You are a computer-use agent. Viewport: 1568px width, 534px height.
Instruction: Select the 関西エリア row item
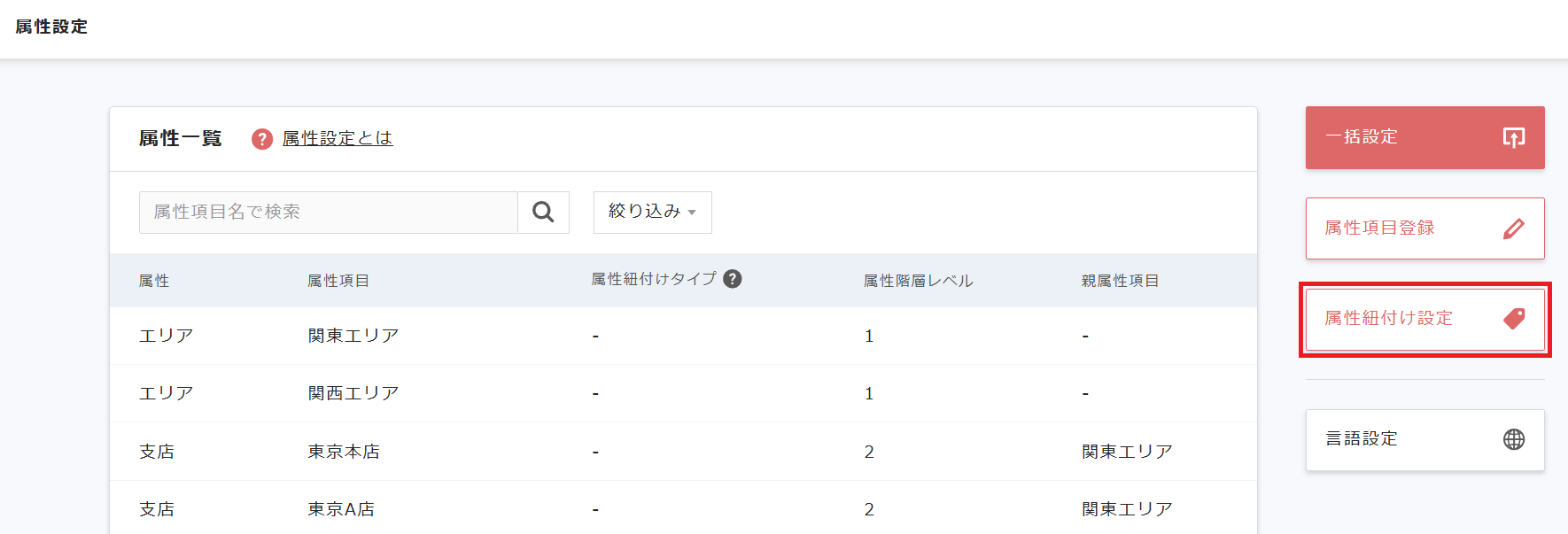(x=353, y=393)
